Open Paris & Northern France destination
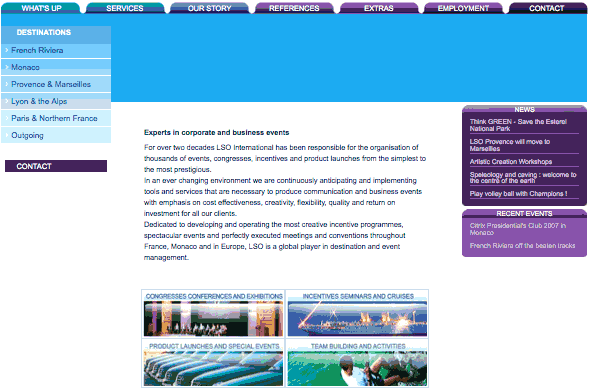This screenshot has height=388, width=590. click(x=56, y=118)
